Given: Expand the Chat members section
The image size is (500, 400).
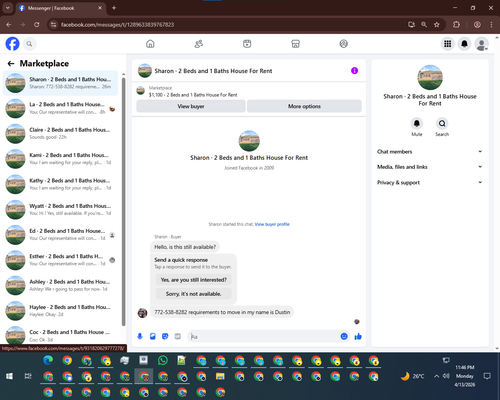Looking at the screenshot, I should coord(430,152).
